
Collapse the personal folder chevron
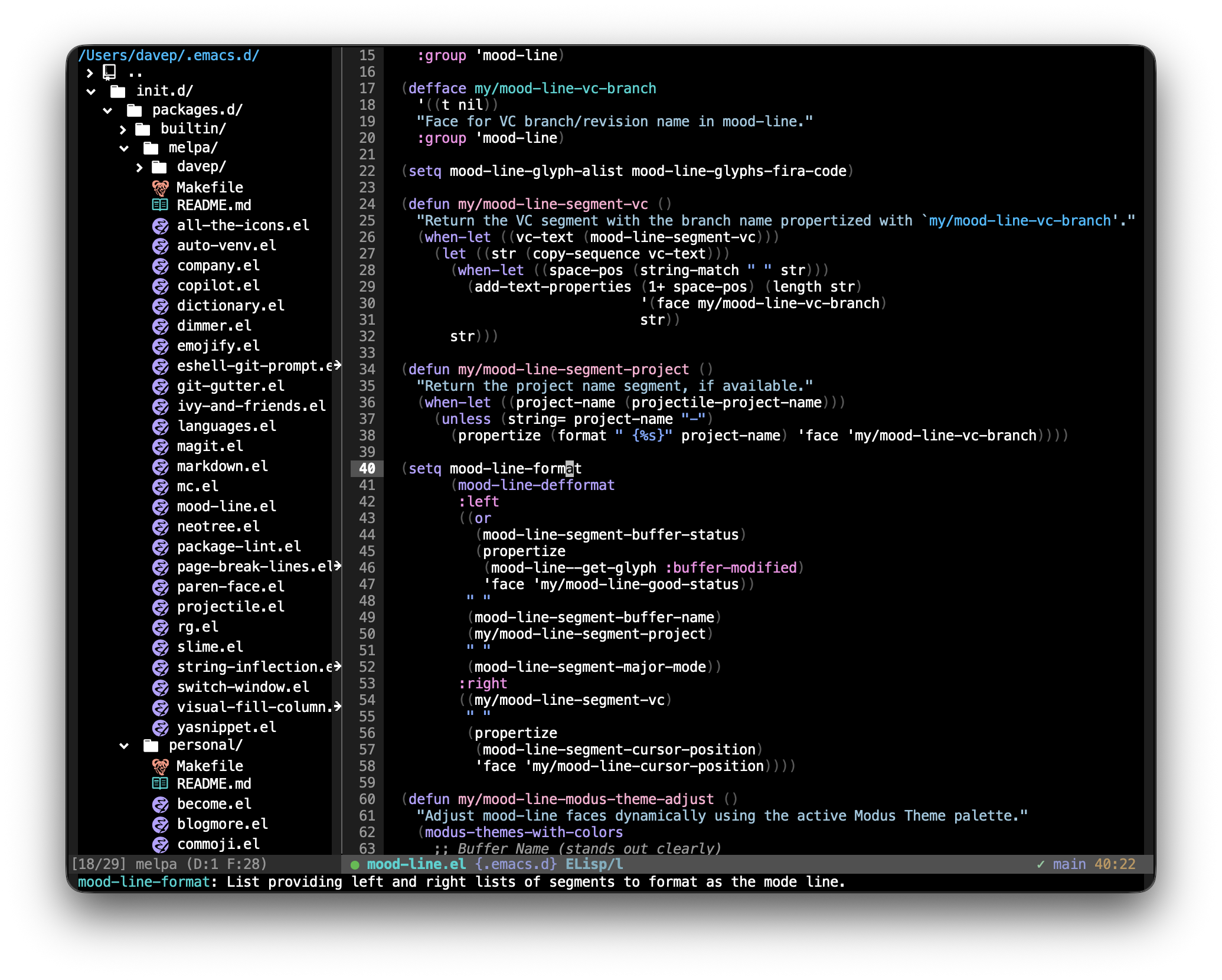[x=124, y=746]
